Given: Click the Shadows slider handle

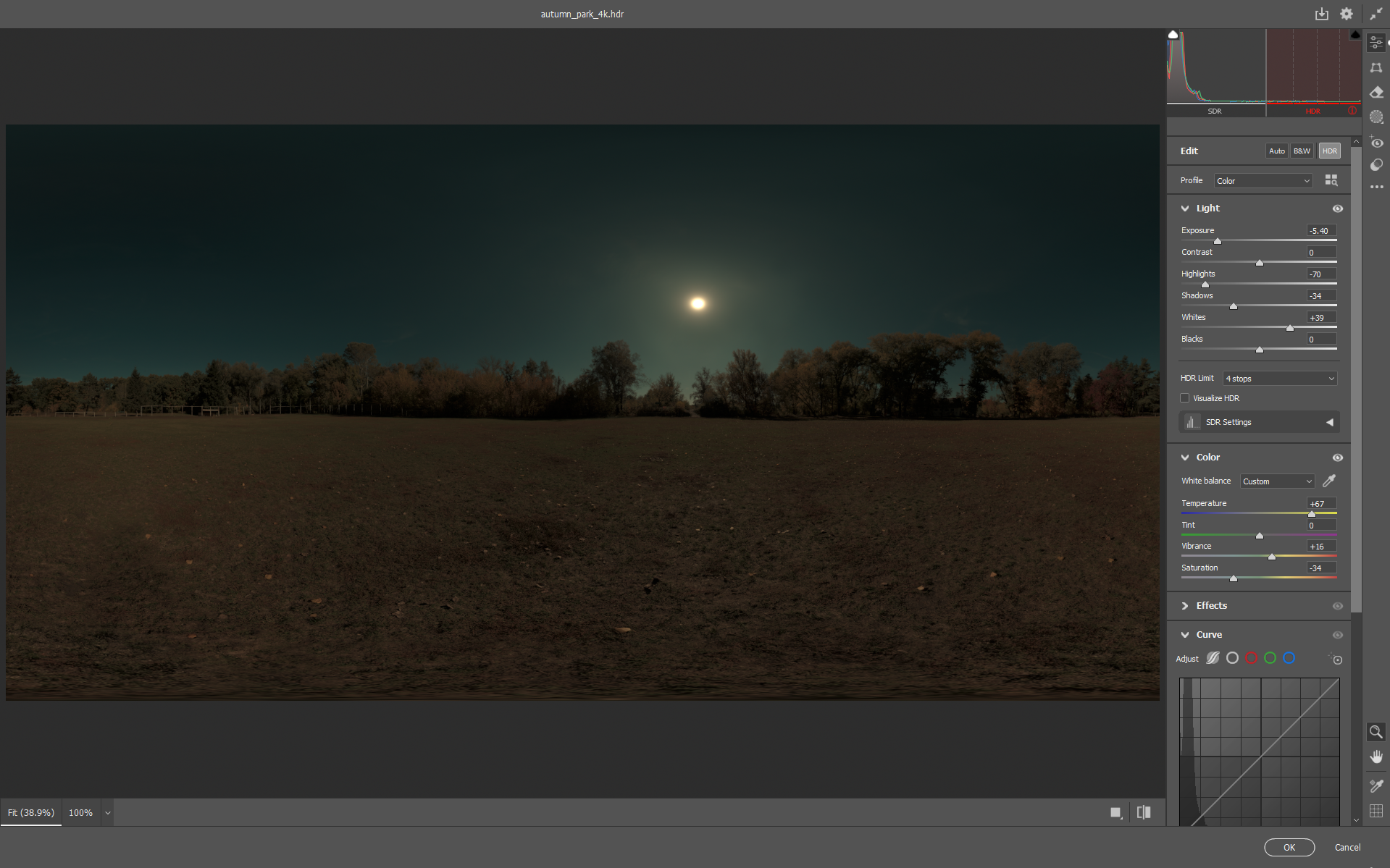Looking at the screenshot, I should (x=1234, y=306).
